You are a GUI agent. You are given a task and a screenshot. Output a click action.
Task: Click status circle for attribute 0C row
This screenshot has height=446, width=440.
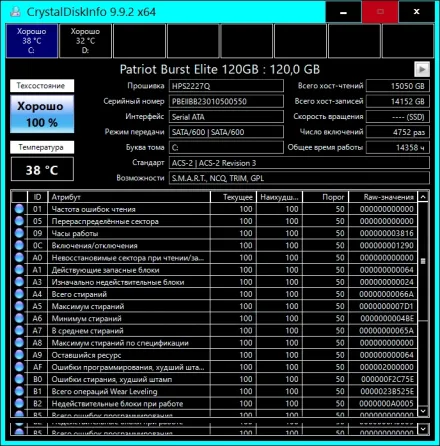click(x=19, y=245)
